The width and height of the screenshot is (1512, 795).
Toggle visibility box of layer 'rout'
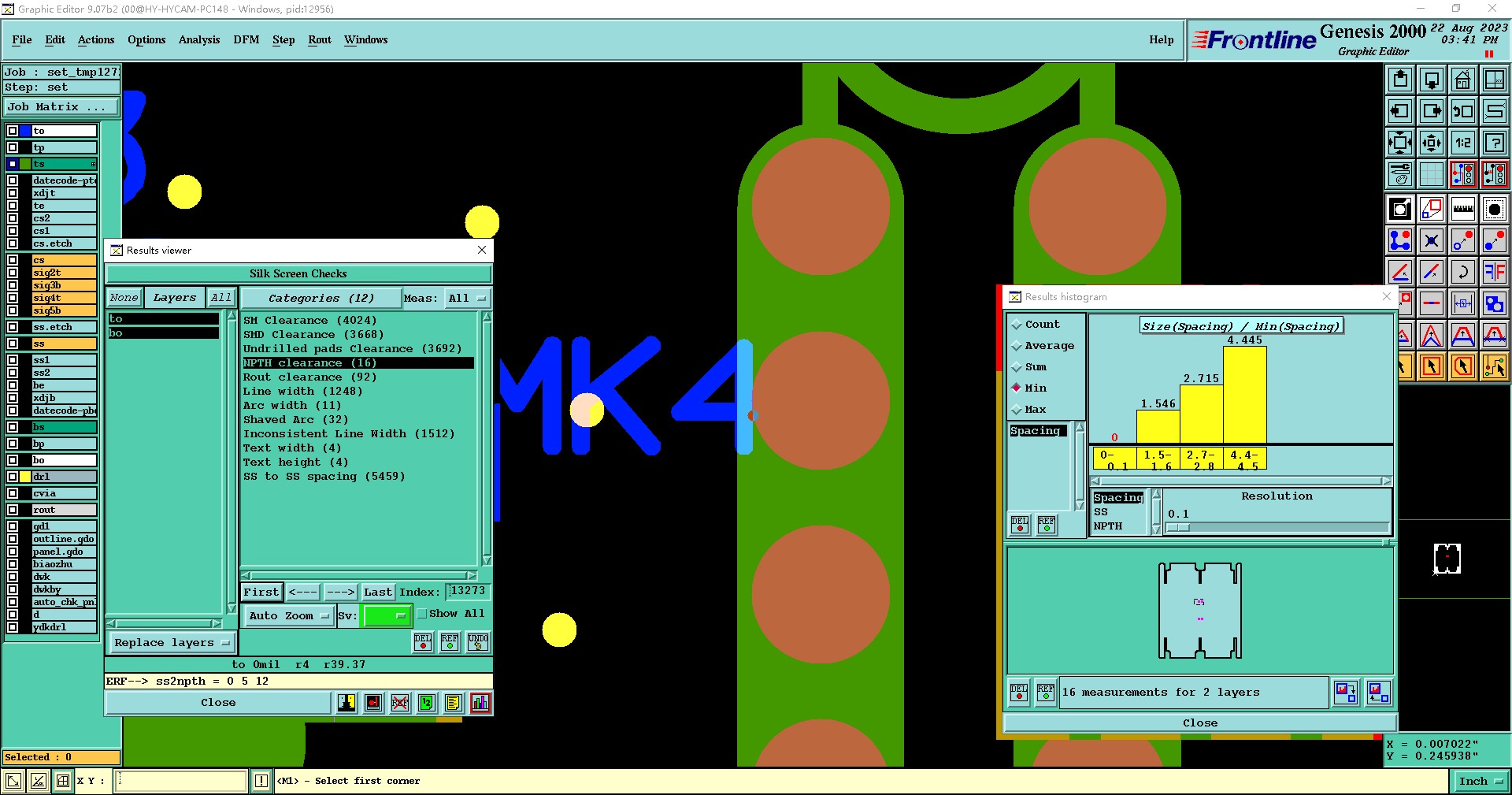tap(13, 510)
